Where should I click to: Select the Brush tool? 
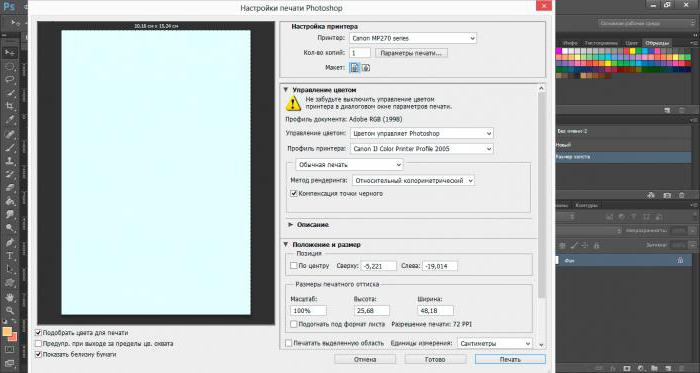coord(10,148)
